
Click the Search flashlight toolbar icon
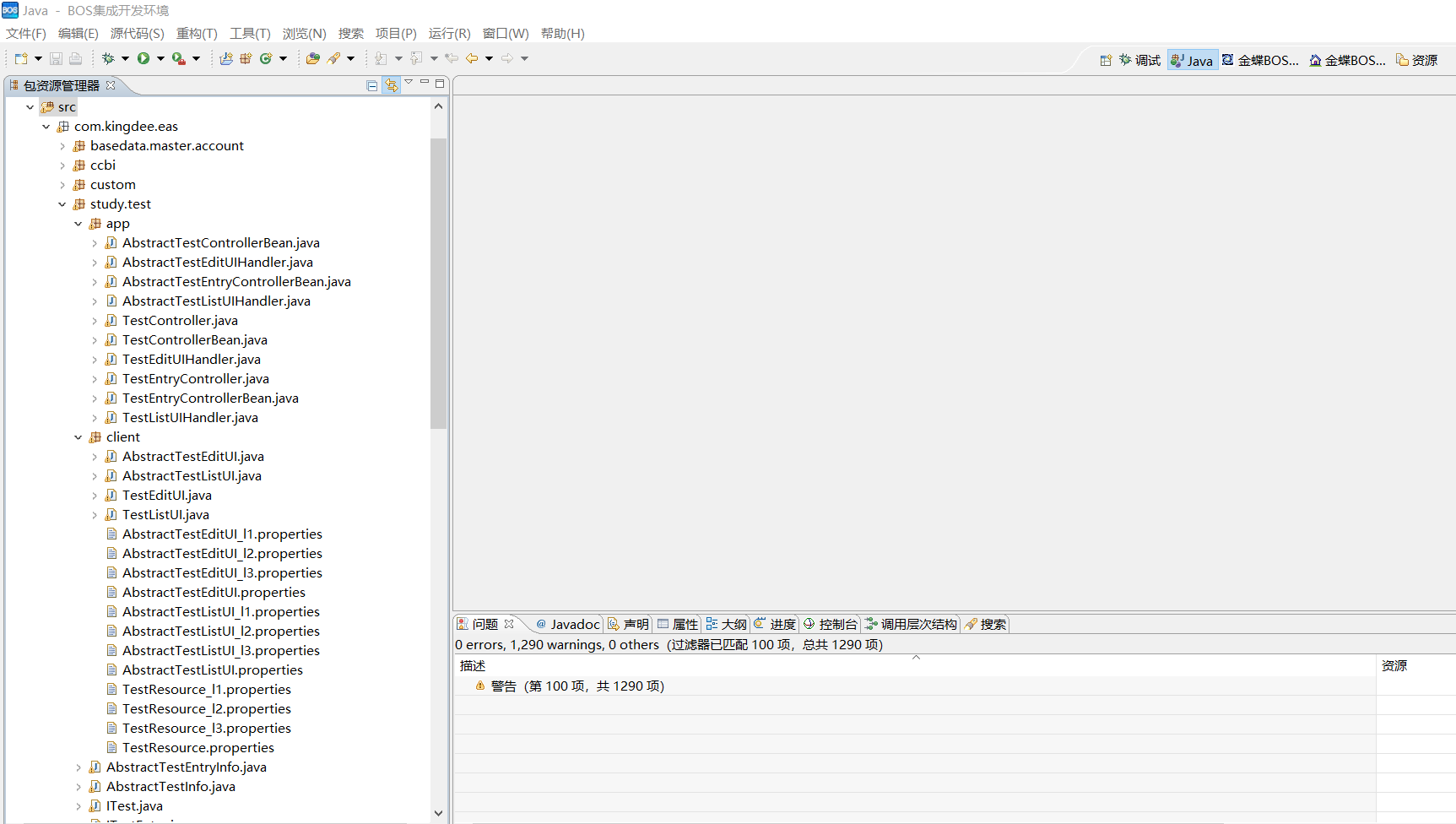[334, 58]
